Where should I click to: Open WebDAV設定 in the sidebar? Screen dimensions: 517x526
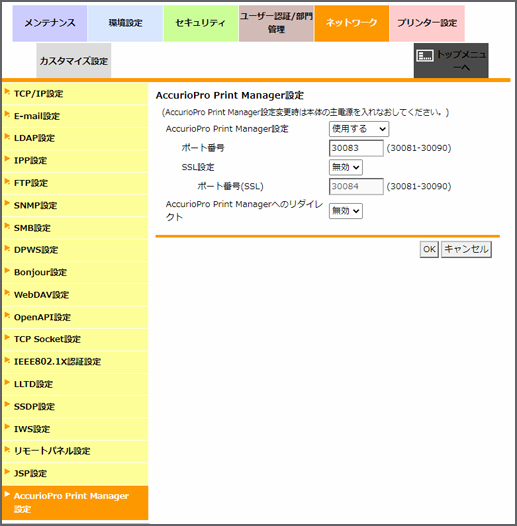(x=75, y=295)
